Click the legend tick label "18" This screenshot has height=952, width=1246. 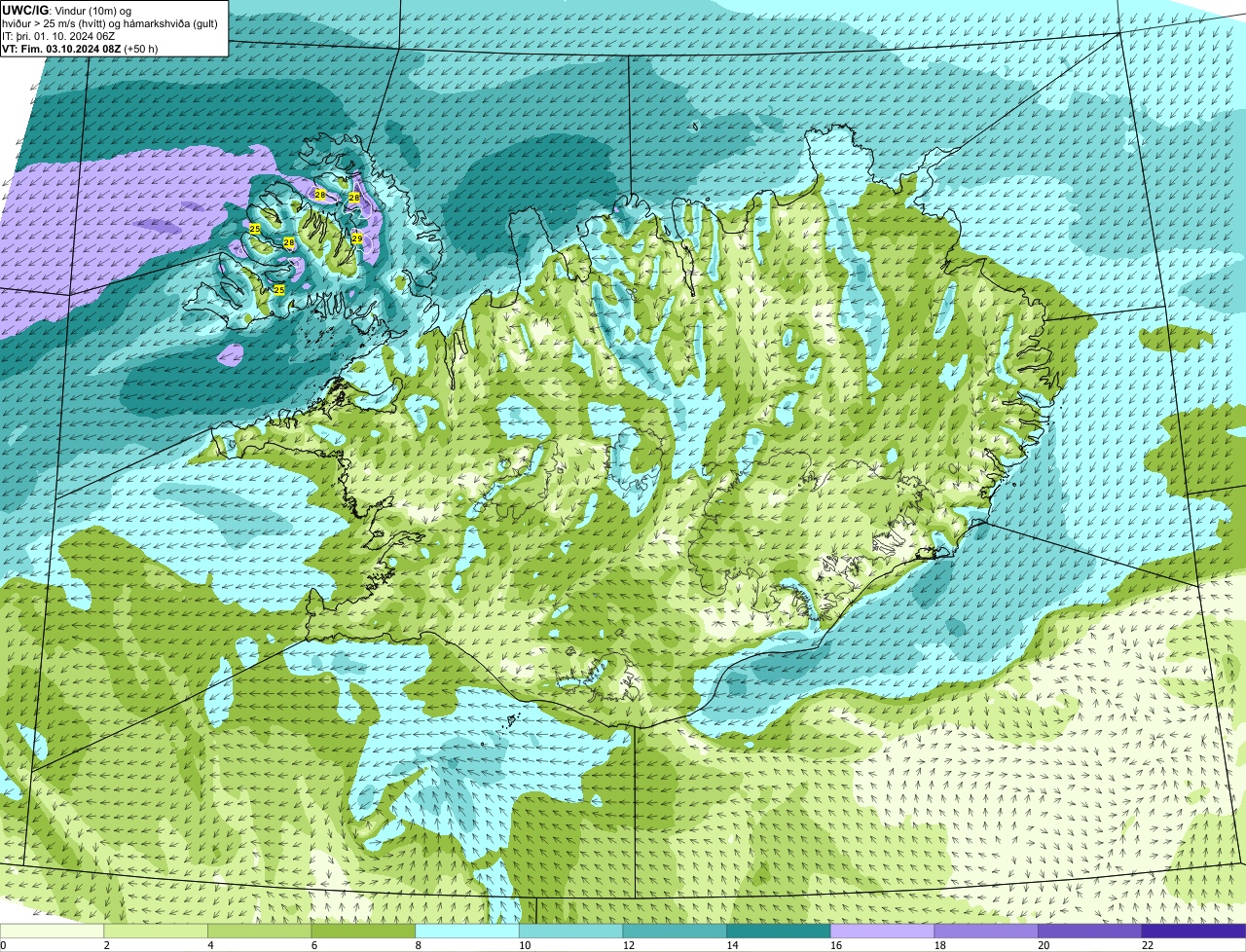pyautogui.click(x=940, y=945)
